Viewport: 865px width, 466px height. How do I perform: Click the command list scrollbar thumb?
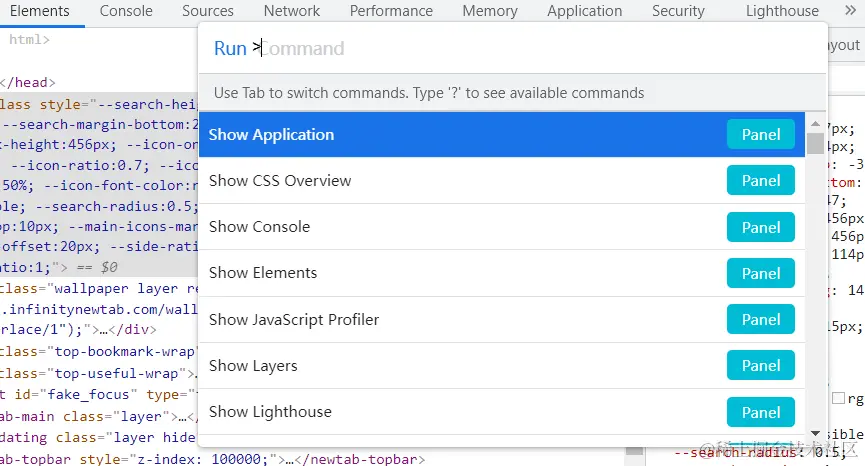click(x=815, y=143)
